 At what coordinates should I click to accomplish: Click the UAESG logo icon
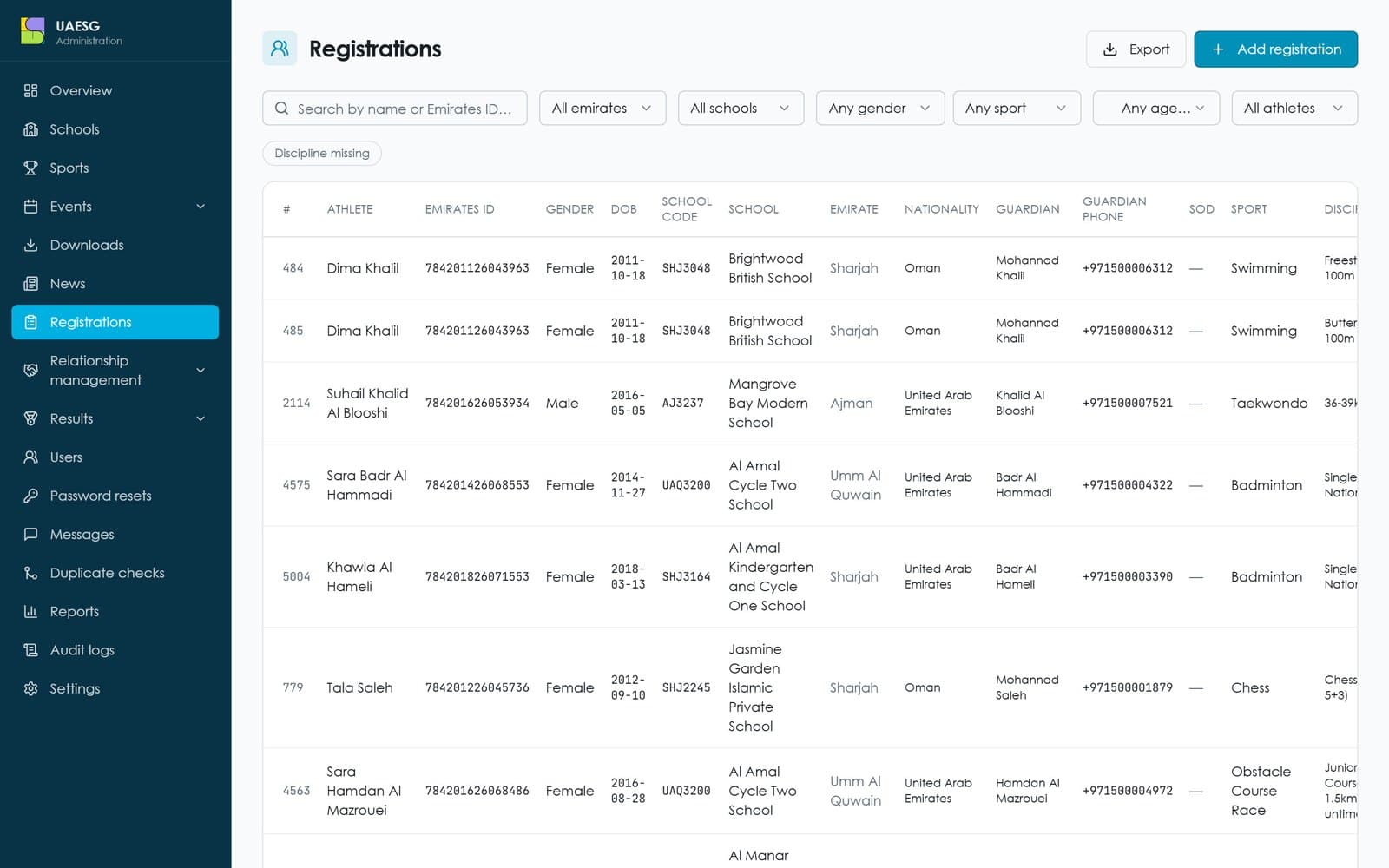[x=33, y=31]
